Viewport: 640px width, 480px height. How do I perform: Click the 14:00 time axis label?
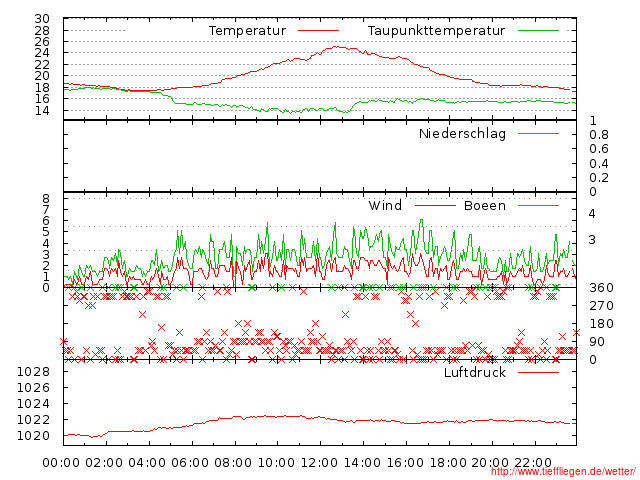click(362, 463)
